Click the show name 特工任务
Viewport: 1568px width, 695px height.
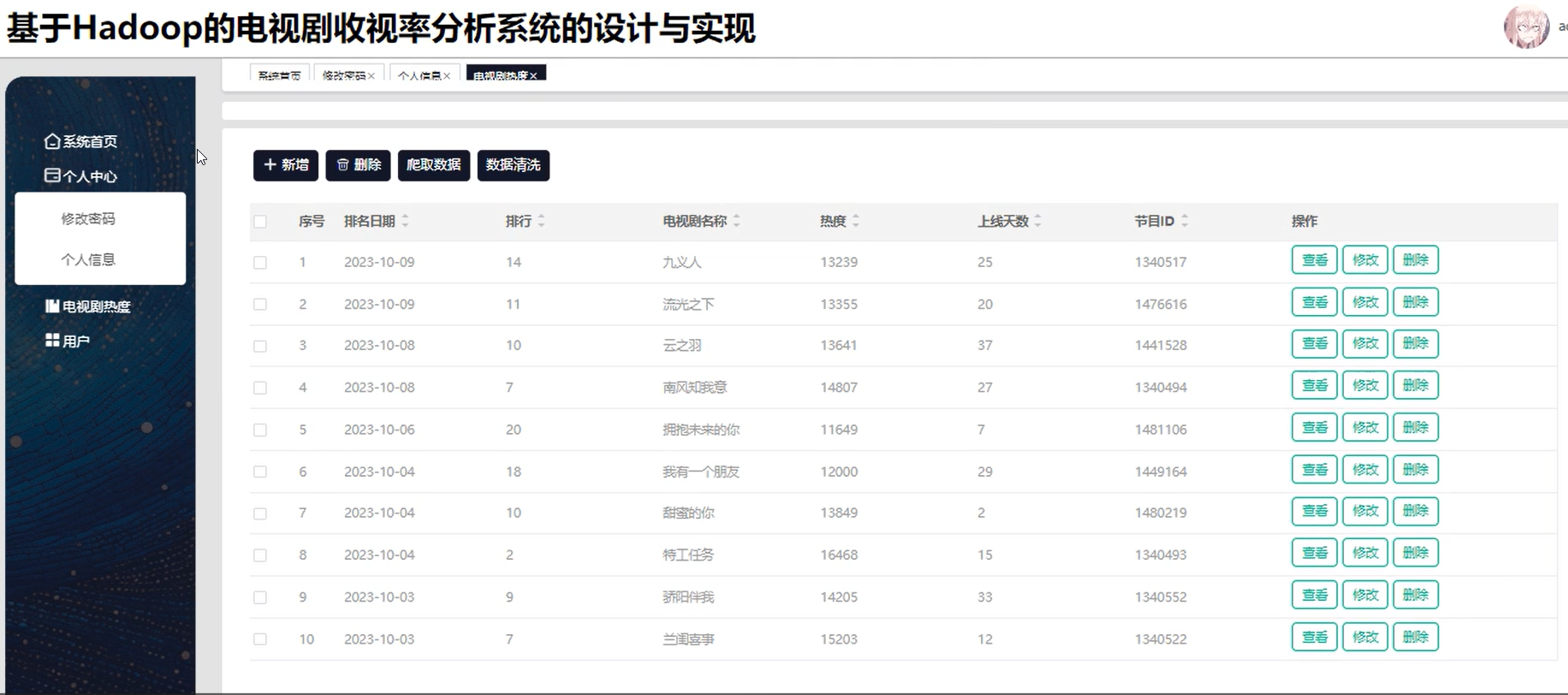click(x=688, y=555)
